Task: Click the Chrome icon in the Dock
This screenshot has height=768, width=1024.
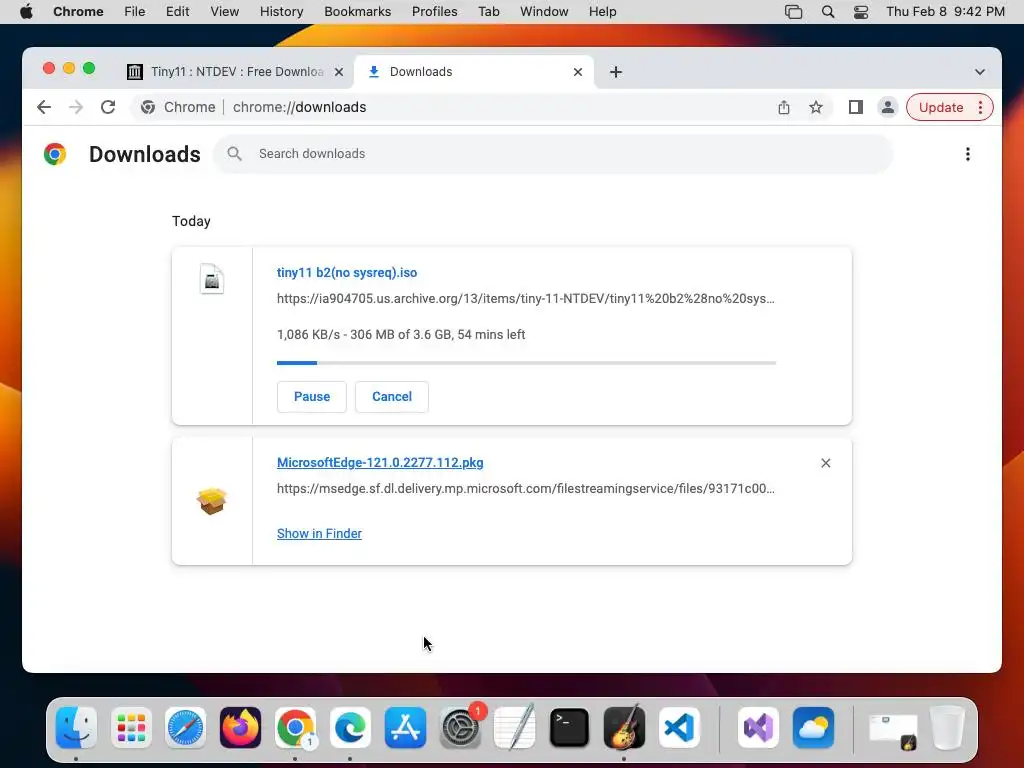Action: click(295, 728)
